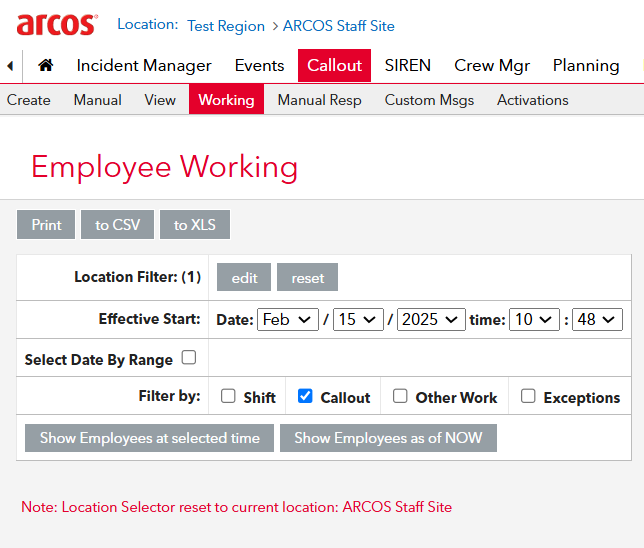Screen dimensions: 644x548
Task: Uncheck the Callout filter checkbox
Action: (305, 396)
